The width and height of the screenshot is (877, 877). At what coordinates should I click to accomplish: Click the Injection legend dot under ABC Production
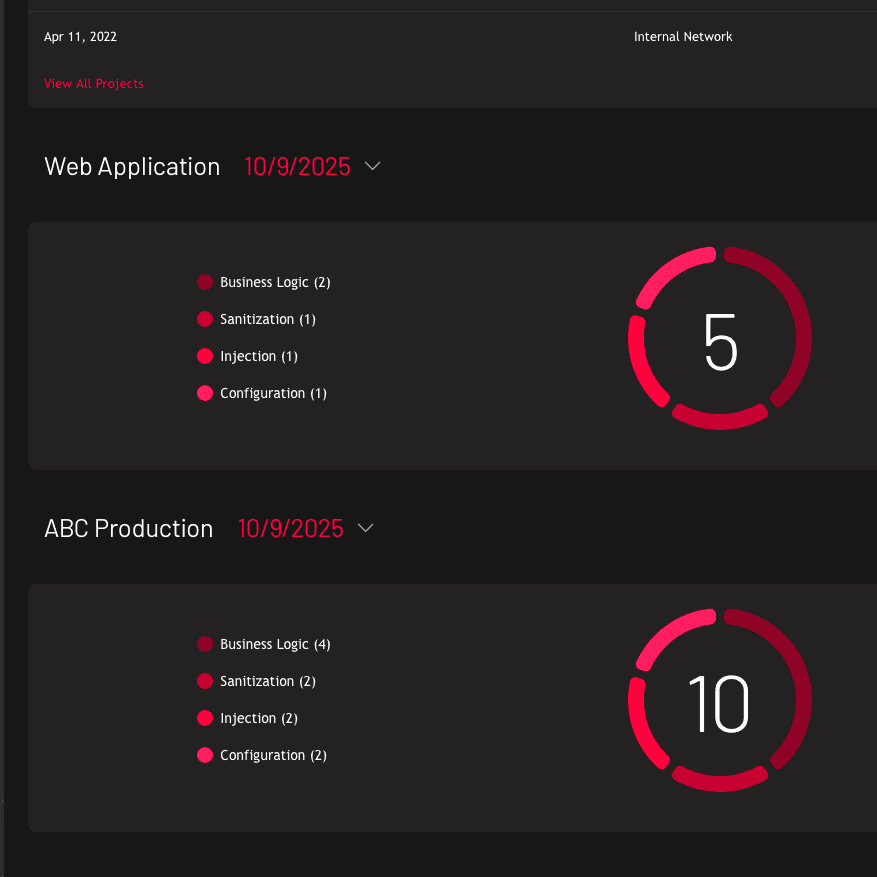pyautogui.click(x=205, y=718)
